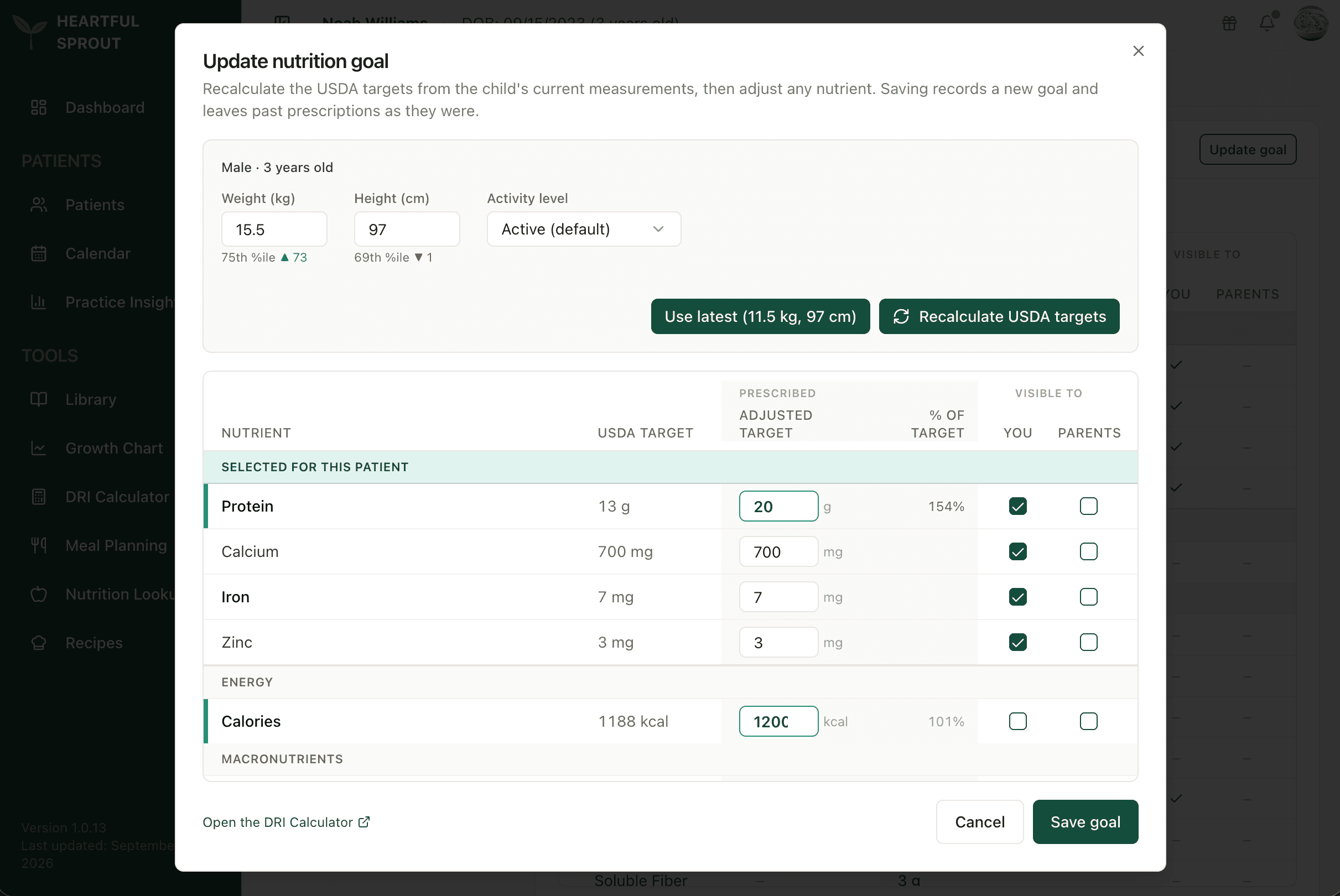Viewport: 1340px width, 896px height.
Task: Open the user avatar menu
Action: pyautogui.click(x=1310, y=23)
